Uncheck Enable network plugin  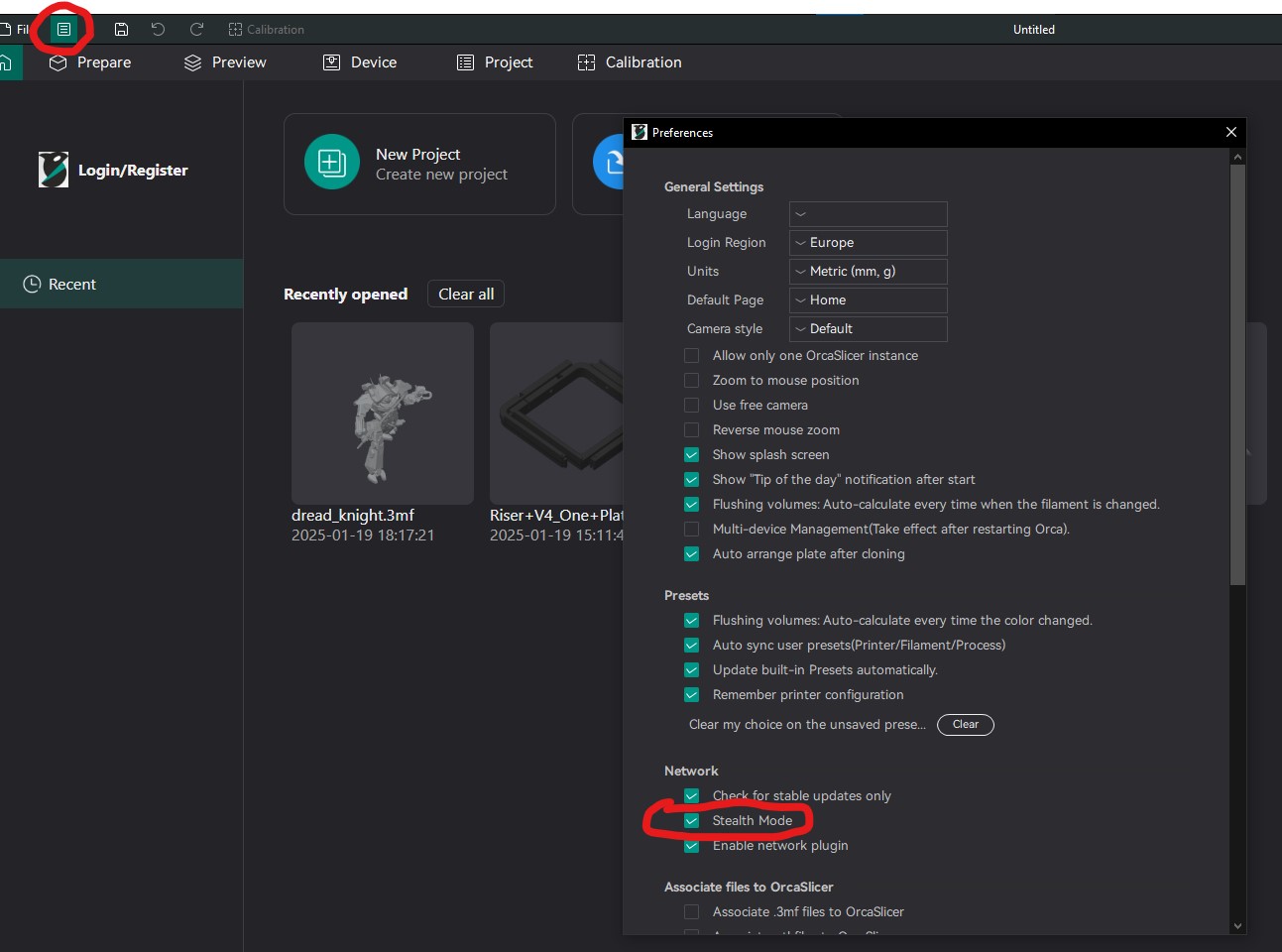tap(692, 846)
